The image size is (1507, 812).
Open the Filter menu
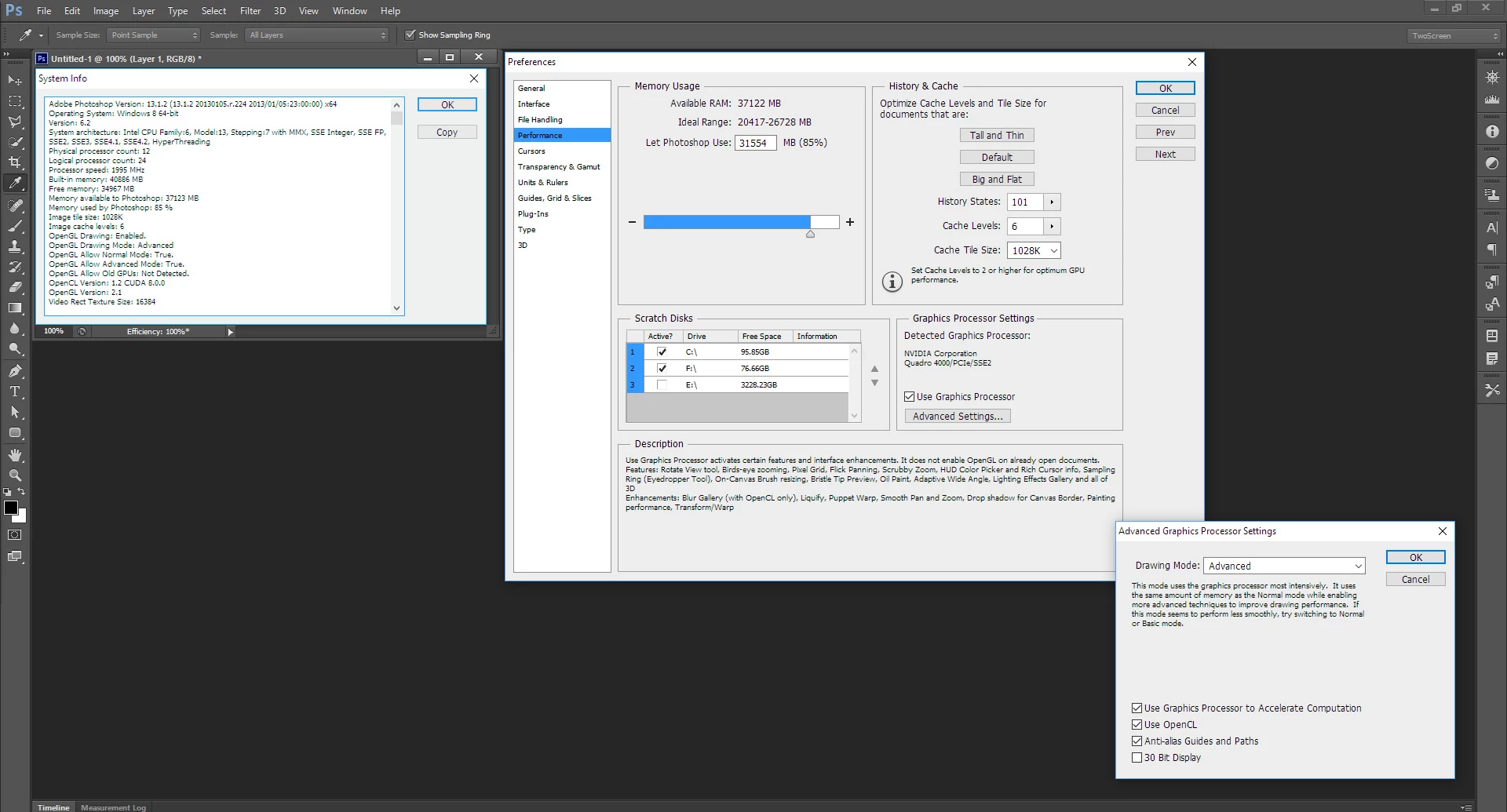click(250, 11)
